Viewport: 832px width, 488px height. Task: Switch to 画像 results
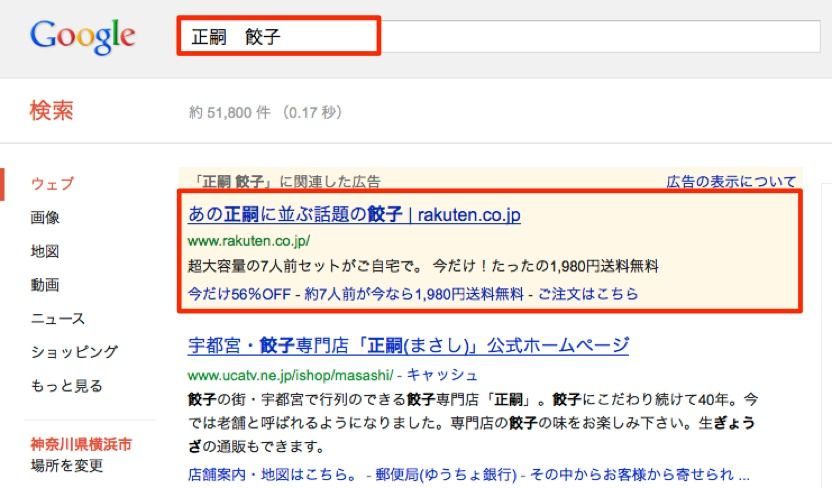[45, 217]
